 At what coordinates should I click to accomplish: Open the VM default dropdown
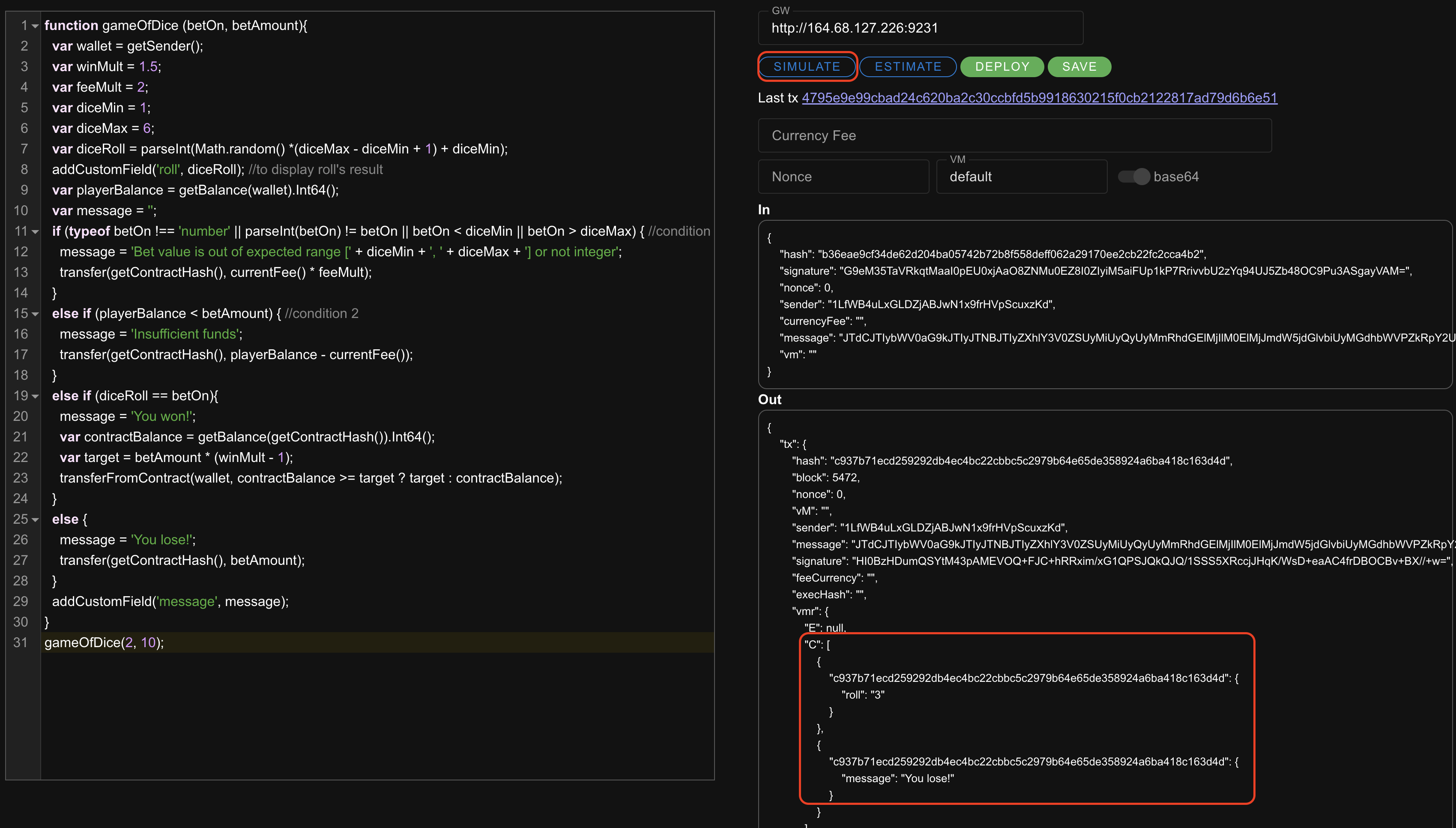(1021, 177)
